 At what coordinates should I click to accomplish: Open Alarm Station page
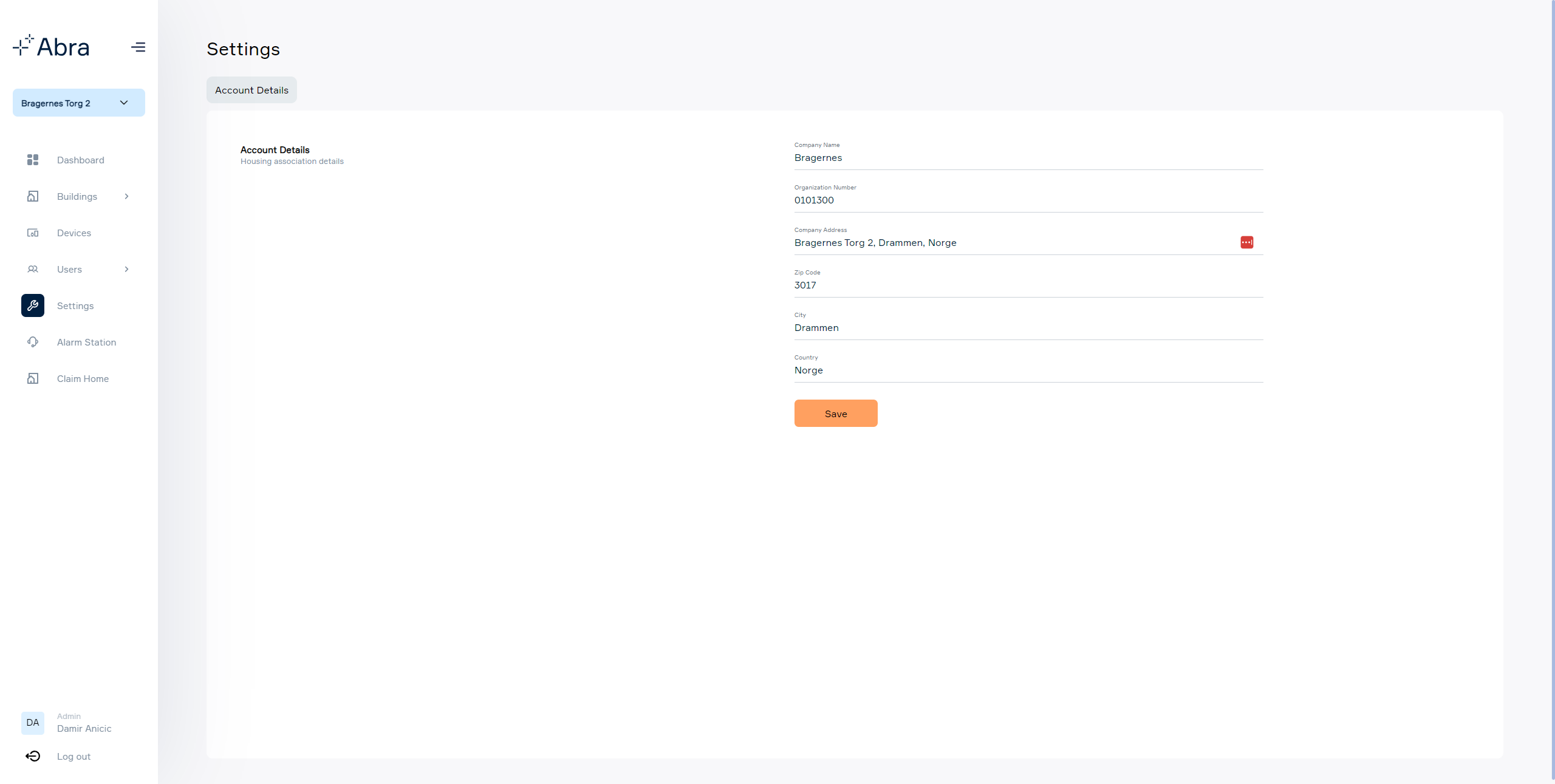click(86, 342)
